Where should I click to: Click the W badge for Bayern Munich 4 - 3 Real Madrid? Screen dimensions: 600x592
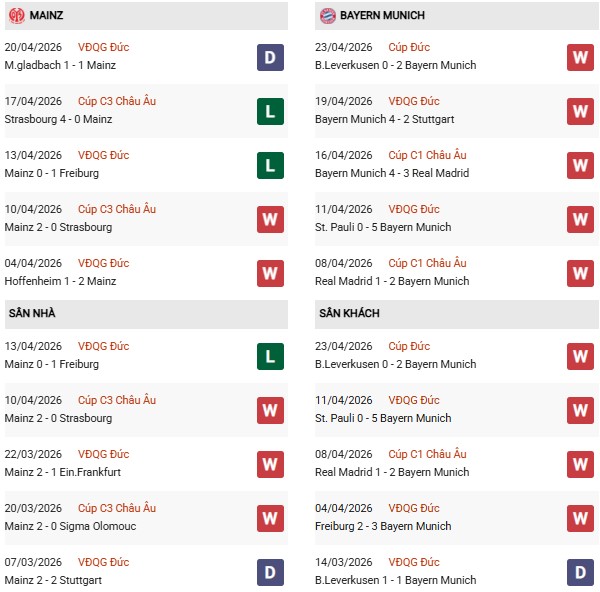point(580,165)
